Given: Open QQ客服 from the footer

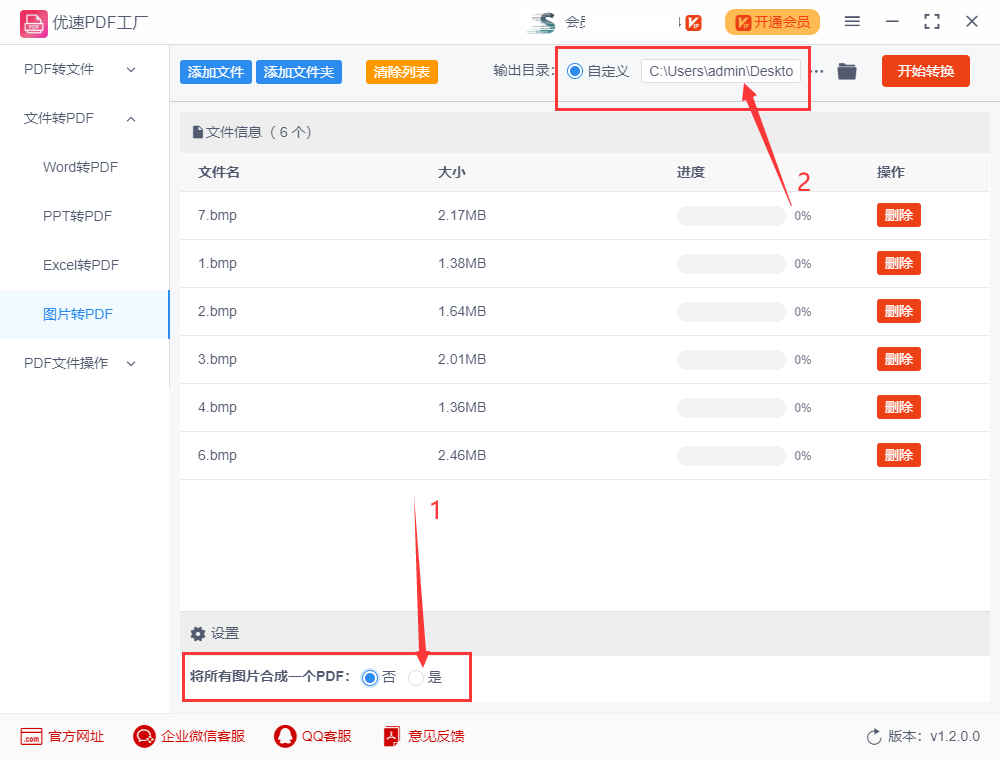Looking at the screenshot, I should click(283, 736).
